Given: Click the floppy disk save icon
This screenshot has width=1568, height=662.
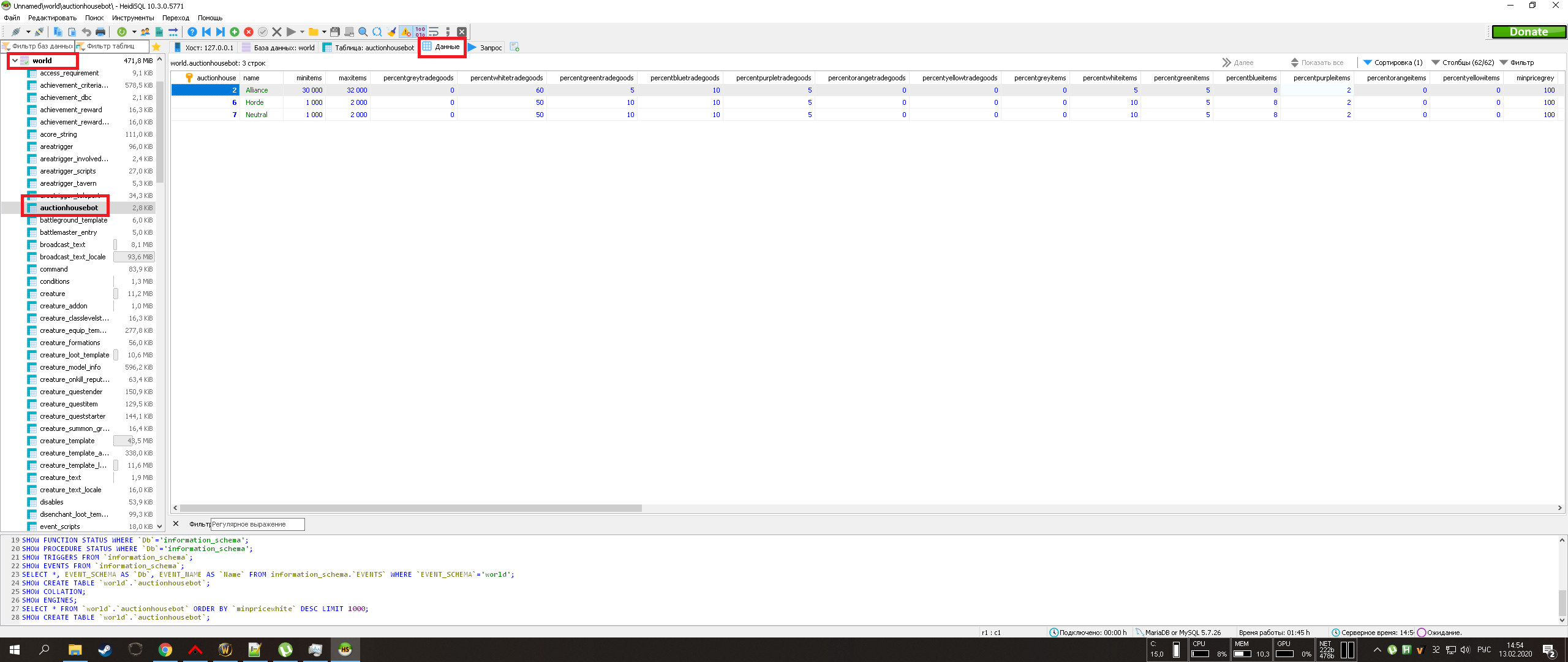Looking at the screenshot, I should (x=335, y=32).
